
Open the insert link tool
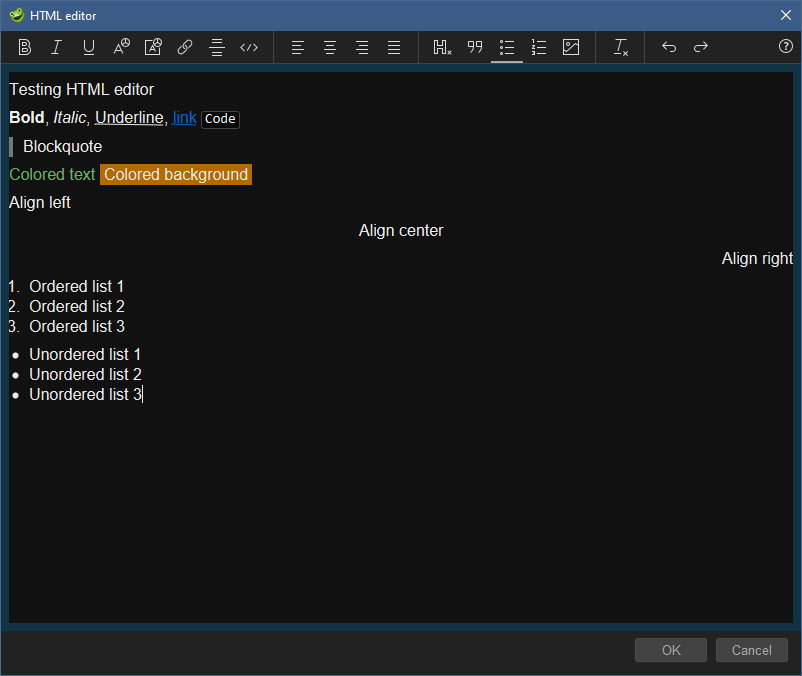[185, 47]
